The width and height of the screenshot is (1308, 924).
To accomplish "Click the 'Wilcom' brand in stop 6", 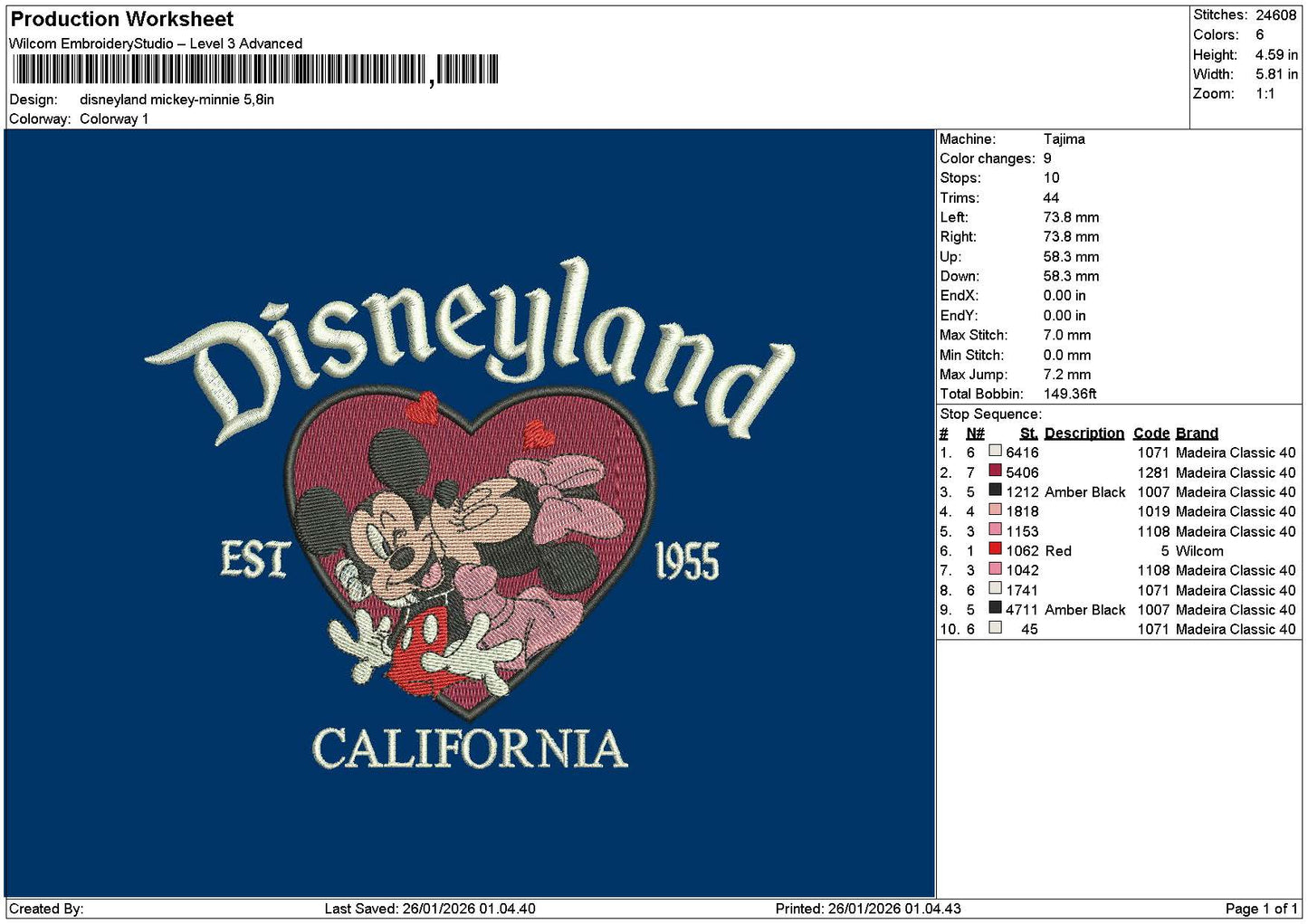I will pyautogui.click(x=1199, y=551).
